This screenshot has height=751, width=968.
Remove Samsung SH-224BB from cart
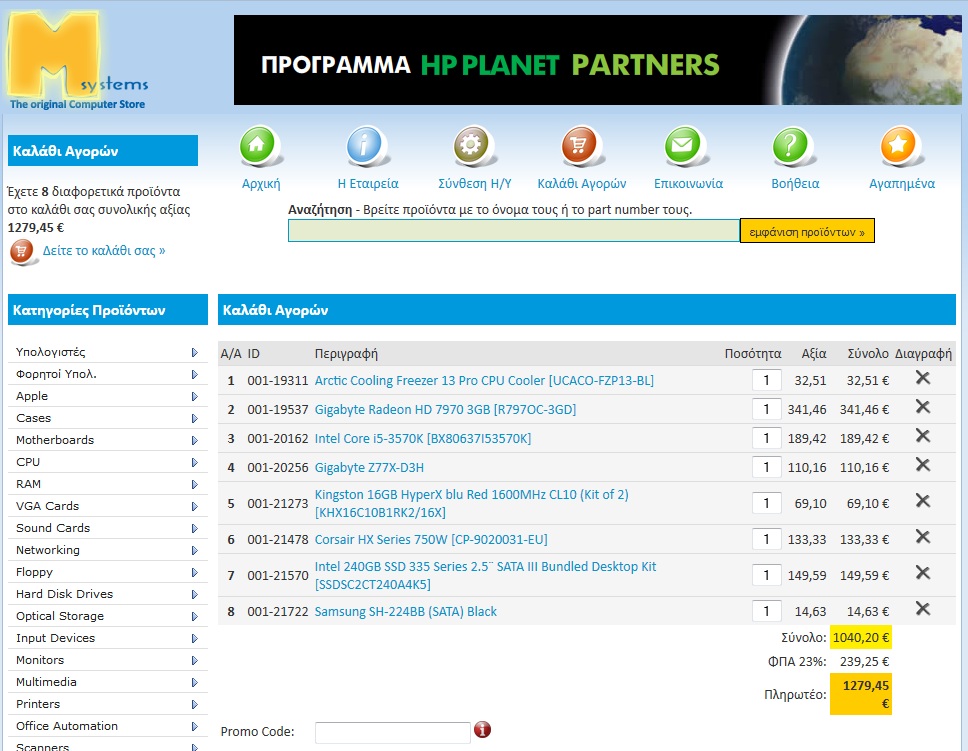(922, 610)
